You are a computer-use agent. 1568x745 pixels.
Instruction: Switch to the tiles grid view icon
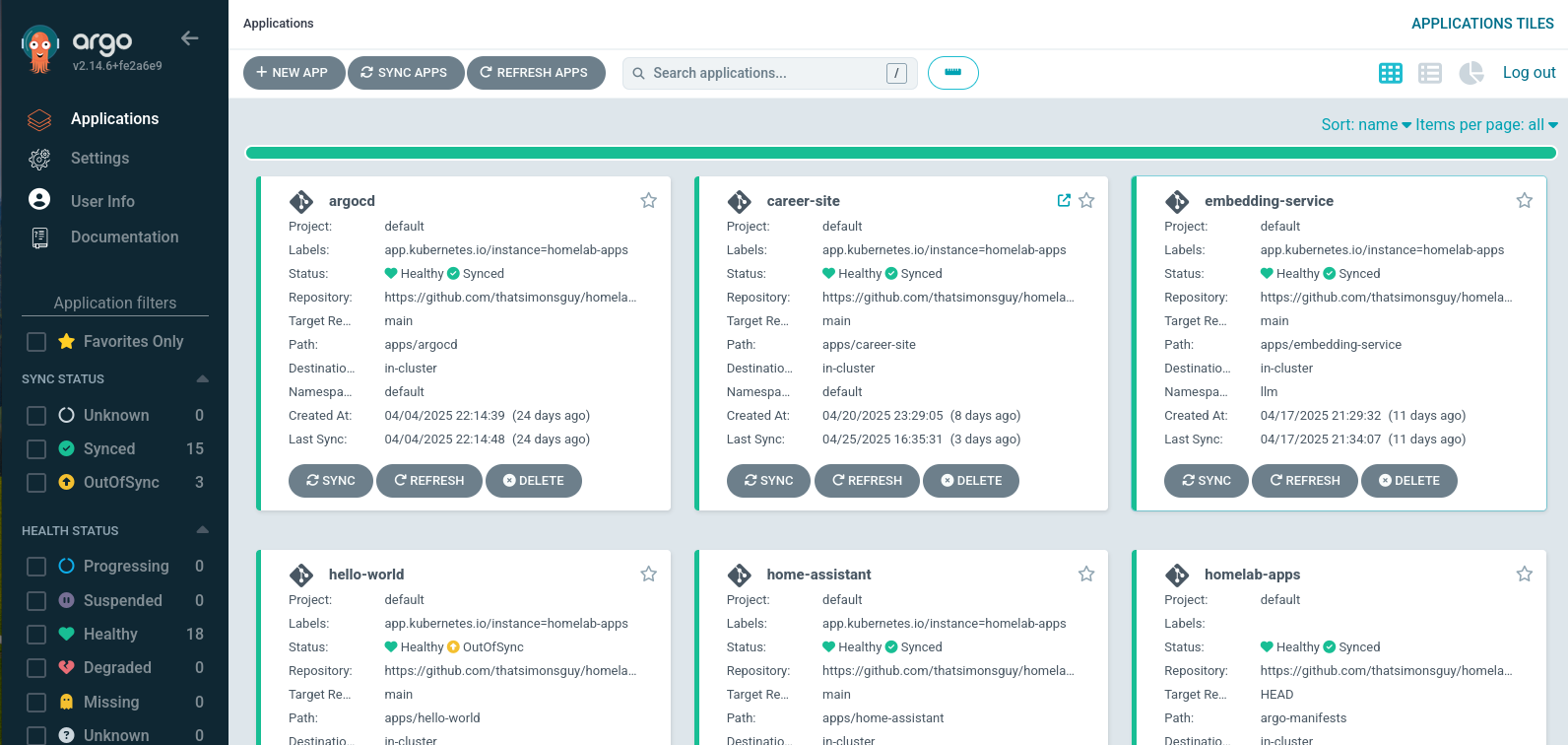click(x=1390, y=73)
